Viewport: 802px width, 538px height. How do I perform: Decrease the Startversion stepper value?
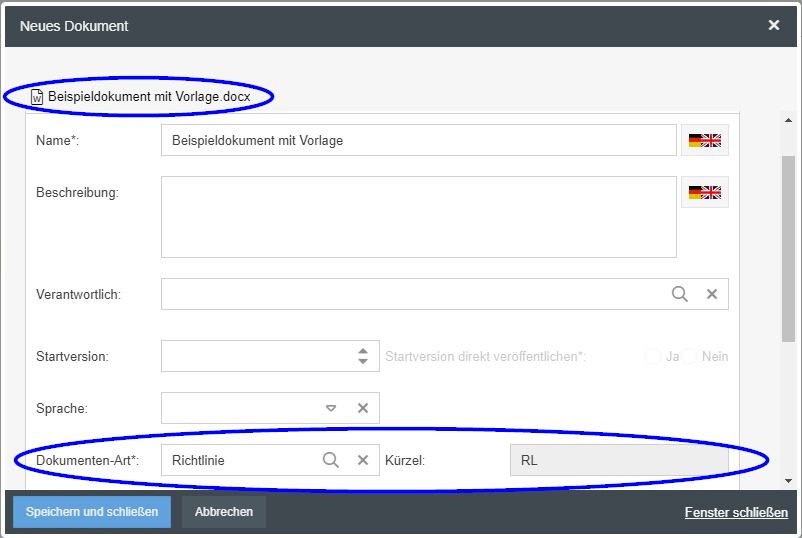tap(362, 361)
